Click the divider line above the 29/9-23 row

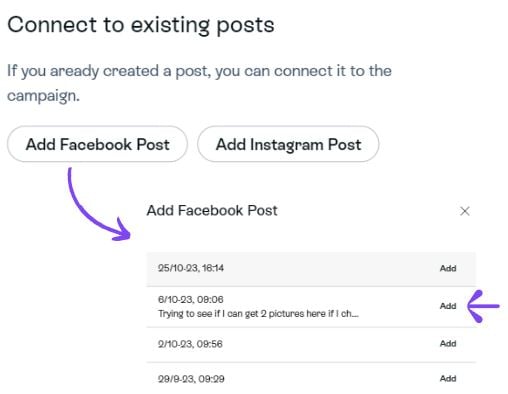311,362
